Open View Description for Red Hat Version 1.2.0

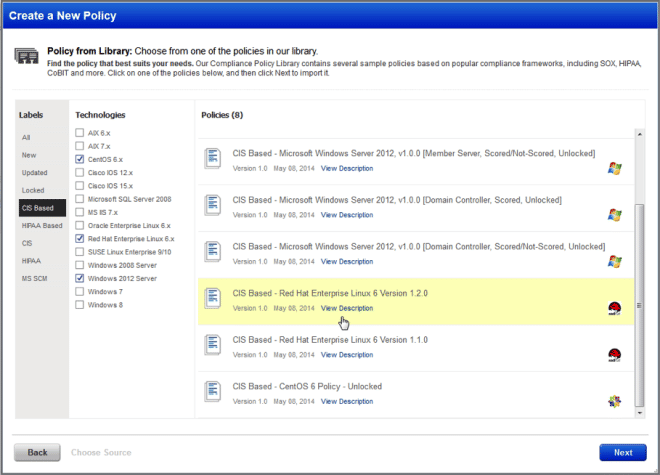(347, 308)
